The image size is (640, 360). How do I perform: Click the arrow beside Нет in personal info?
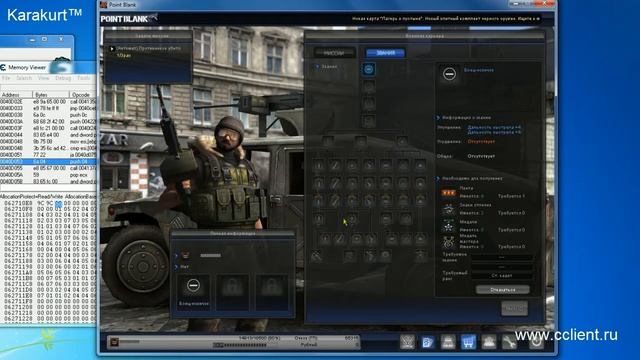[176, 267]
